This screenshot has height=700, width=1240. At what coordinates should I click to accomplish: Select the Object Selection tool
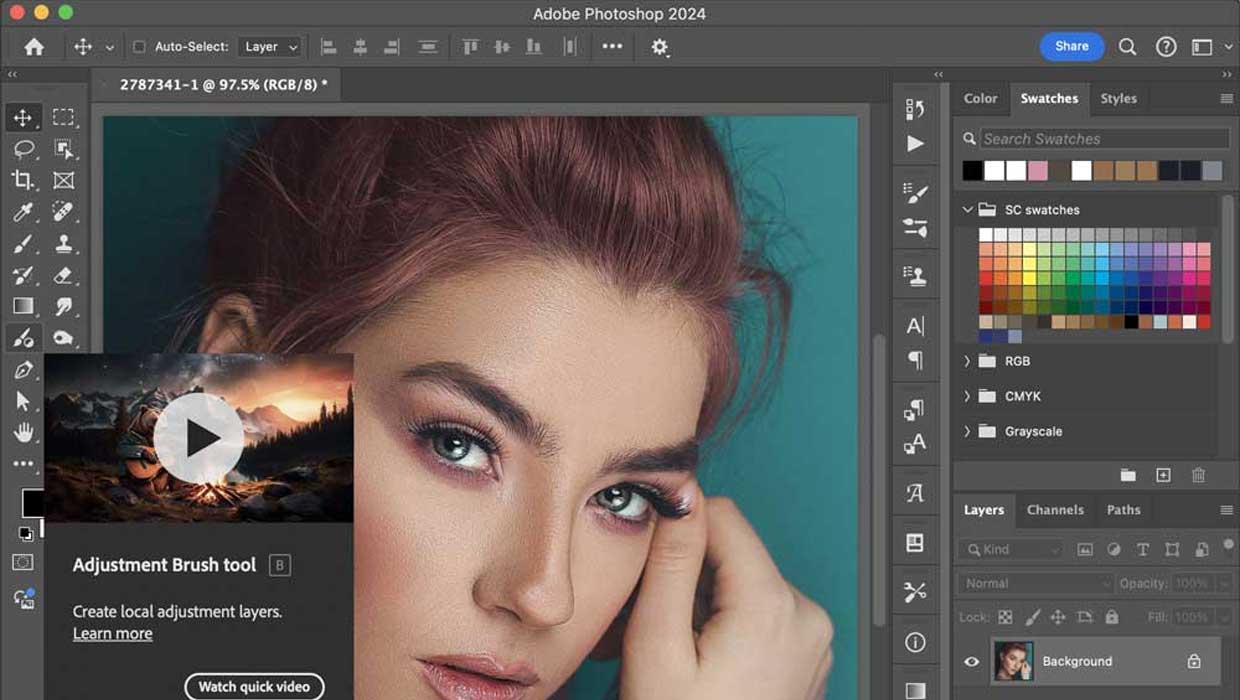click(x=64, y=149)
